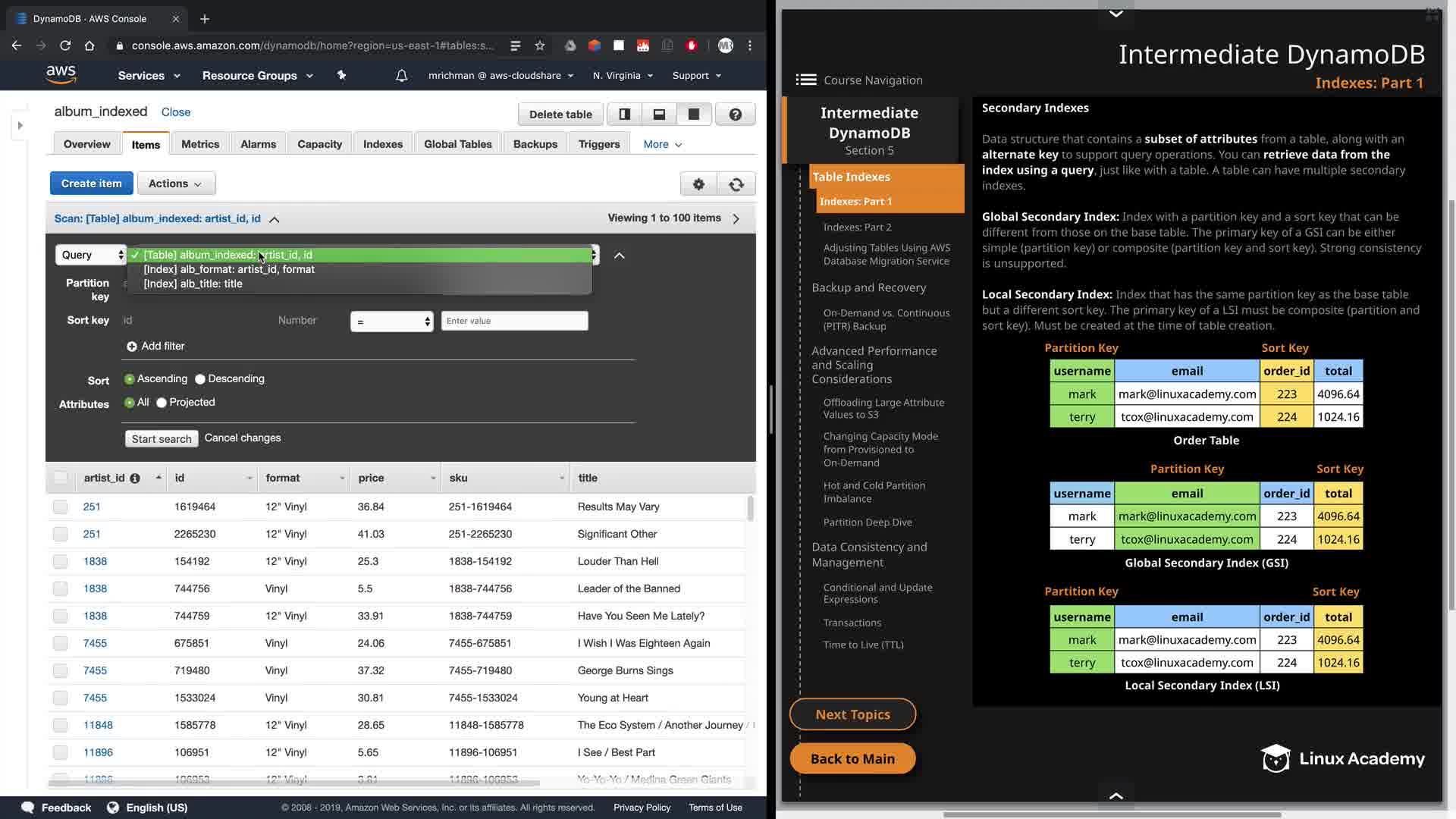Image resolution: width=1456 pixels, height=819 pixels.
Task: Click the gear settings icon above table
Action: [x=698, y=184]
